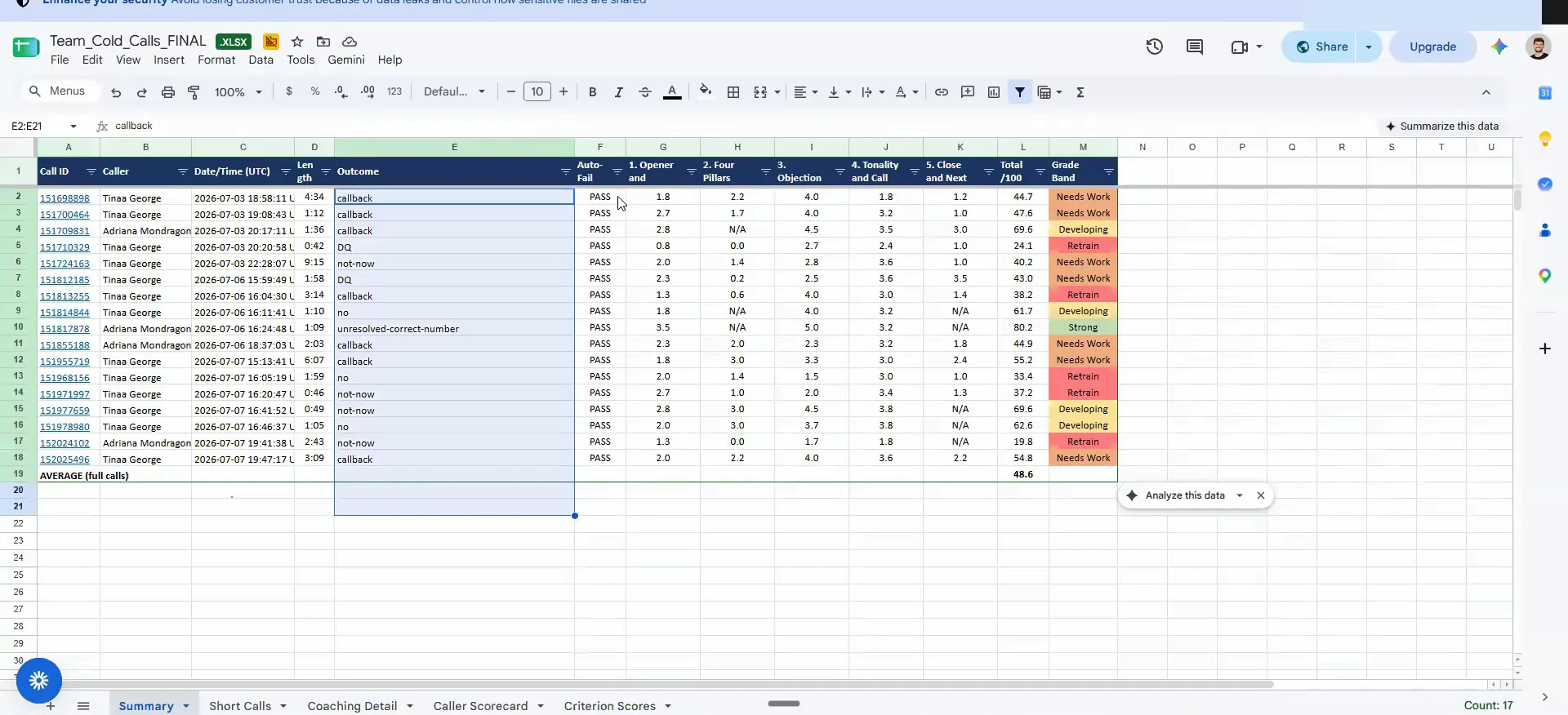
Task: Select the paint format tool
Action: 194,92
